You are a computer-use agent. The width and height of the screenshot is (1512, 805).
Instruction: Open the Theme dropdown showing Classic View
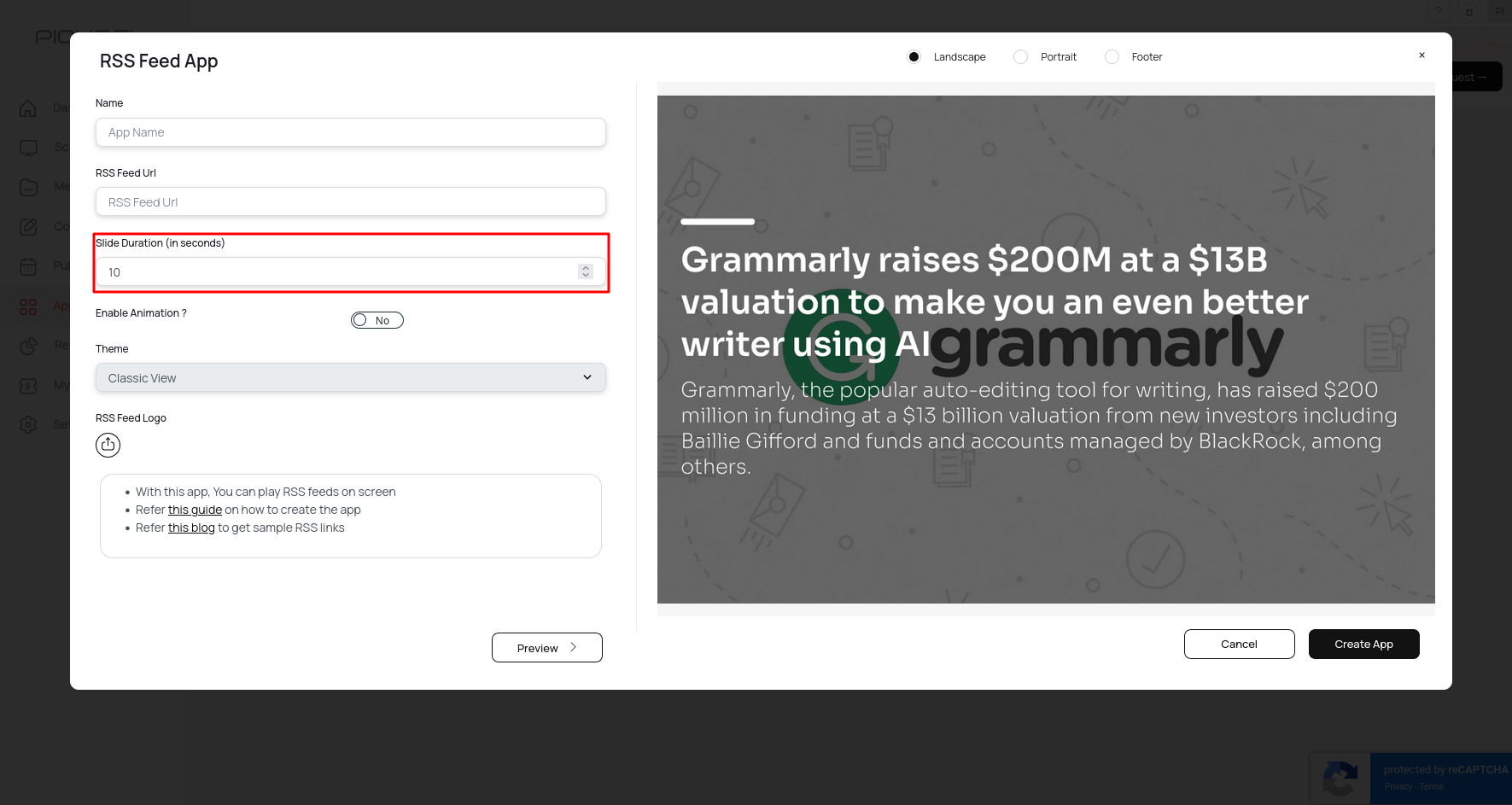click(350, 378)
